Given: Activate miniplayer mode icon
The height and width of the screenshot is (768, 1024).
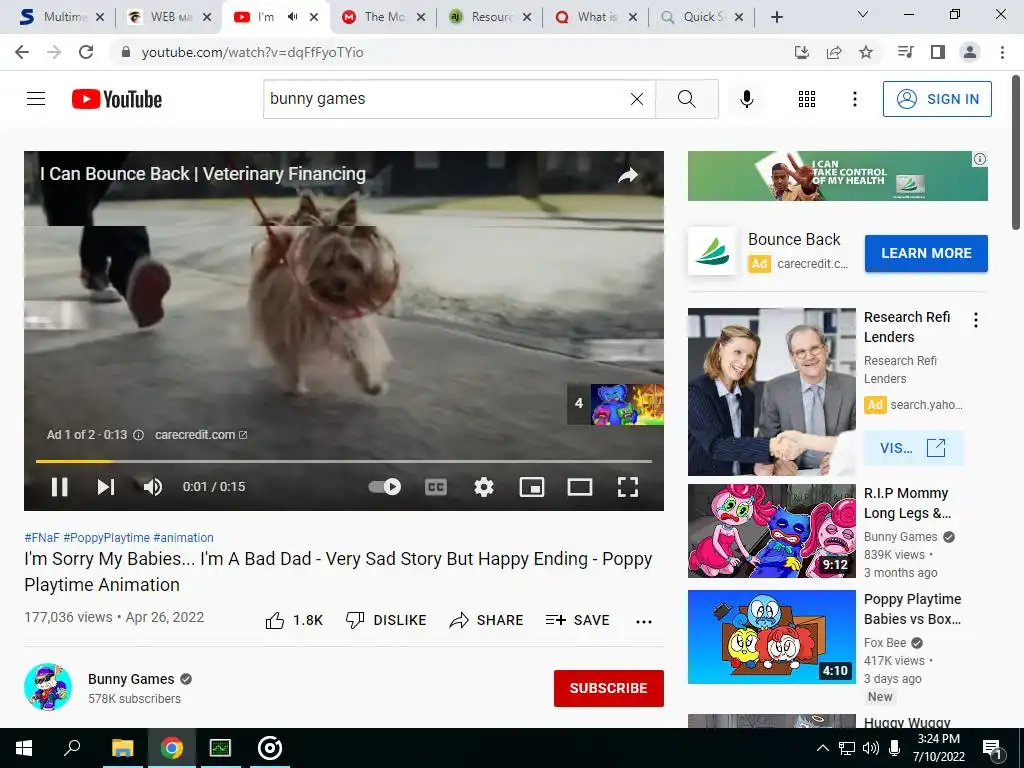Looking at the screenshot, I should [x=532, y=487].
